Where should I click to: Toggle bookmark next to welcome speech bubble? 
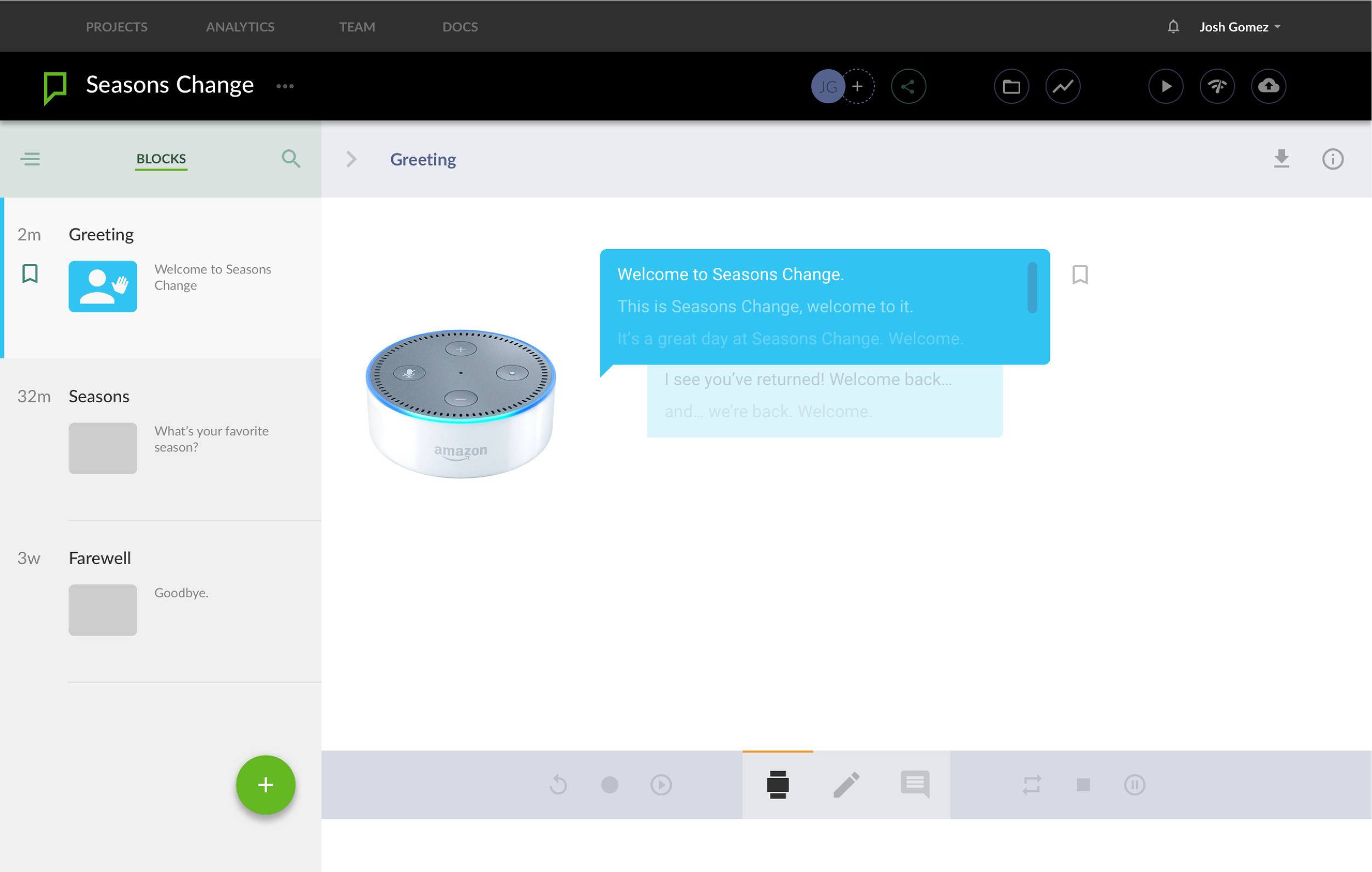pyautogui.click(x=1079, y=274)
